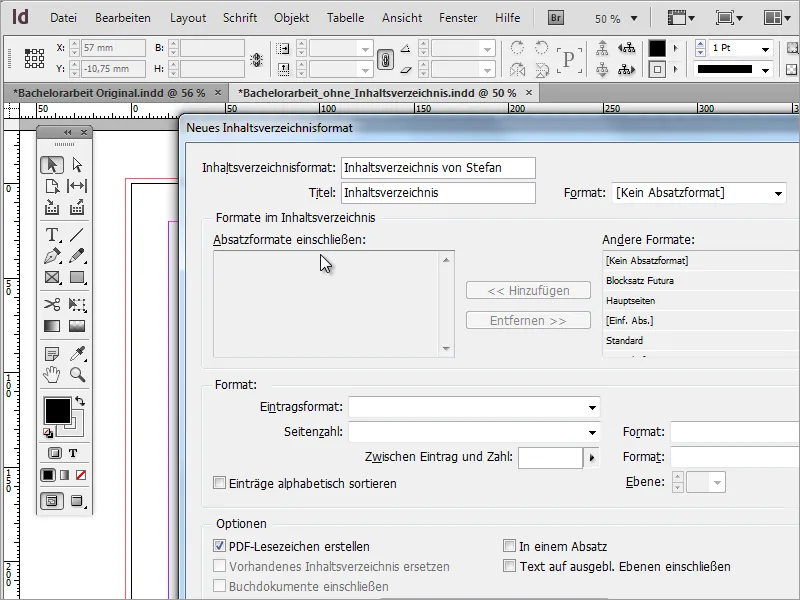
Task: Open the screen mode dropdown in top bar
Action: (729, 18)
